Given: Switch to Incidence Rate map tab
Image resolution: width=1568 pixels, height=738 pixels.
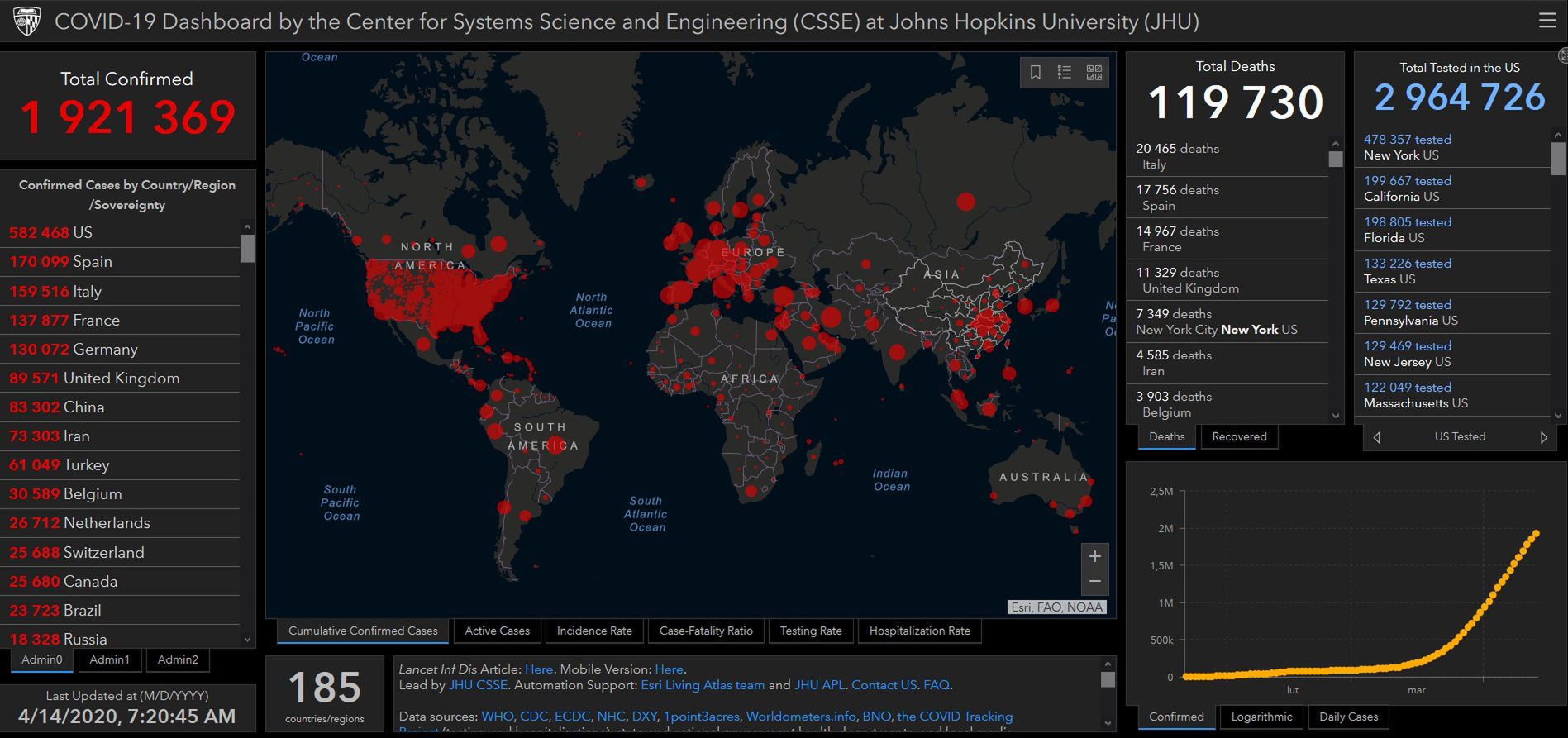Looking at the screenshot, I should tap(594, 631).
